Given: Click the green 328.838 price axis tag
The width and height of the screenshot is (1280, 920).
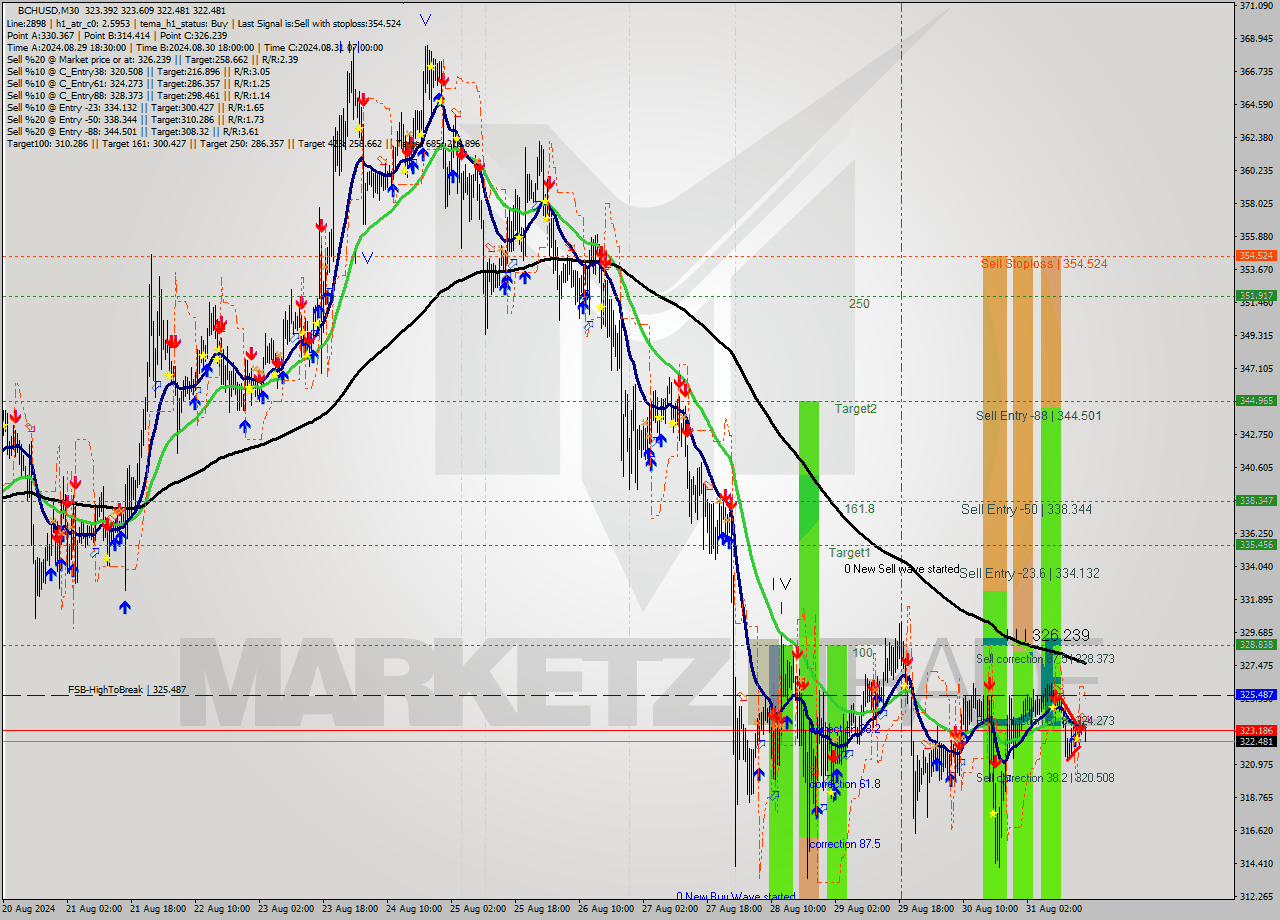Looking at the screenshot, I should pyautogui.click(x=1256, y=645).
